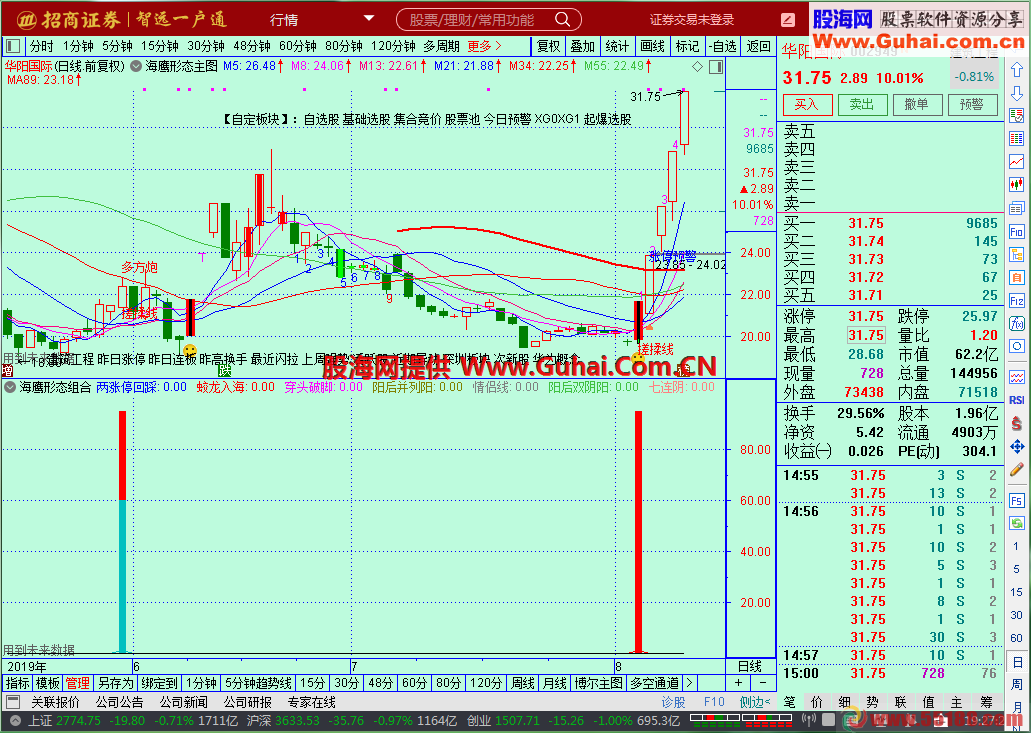Select the blue four-way move arrows icon
The image size is (1031, 733).
1017,447
